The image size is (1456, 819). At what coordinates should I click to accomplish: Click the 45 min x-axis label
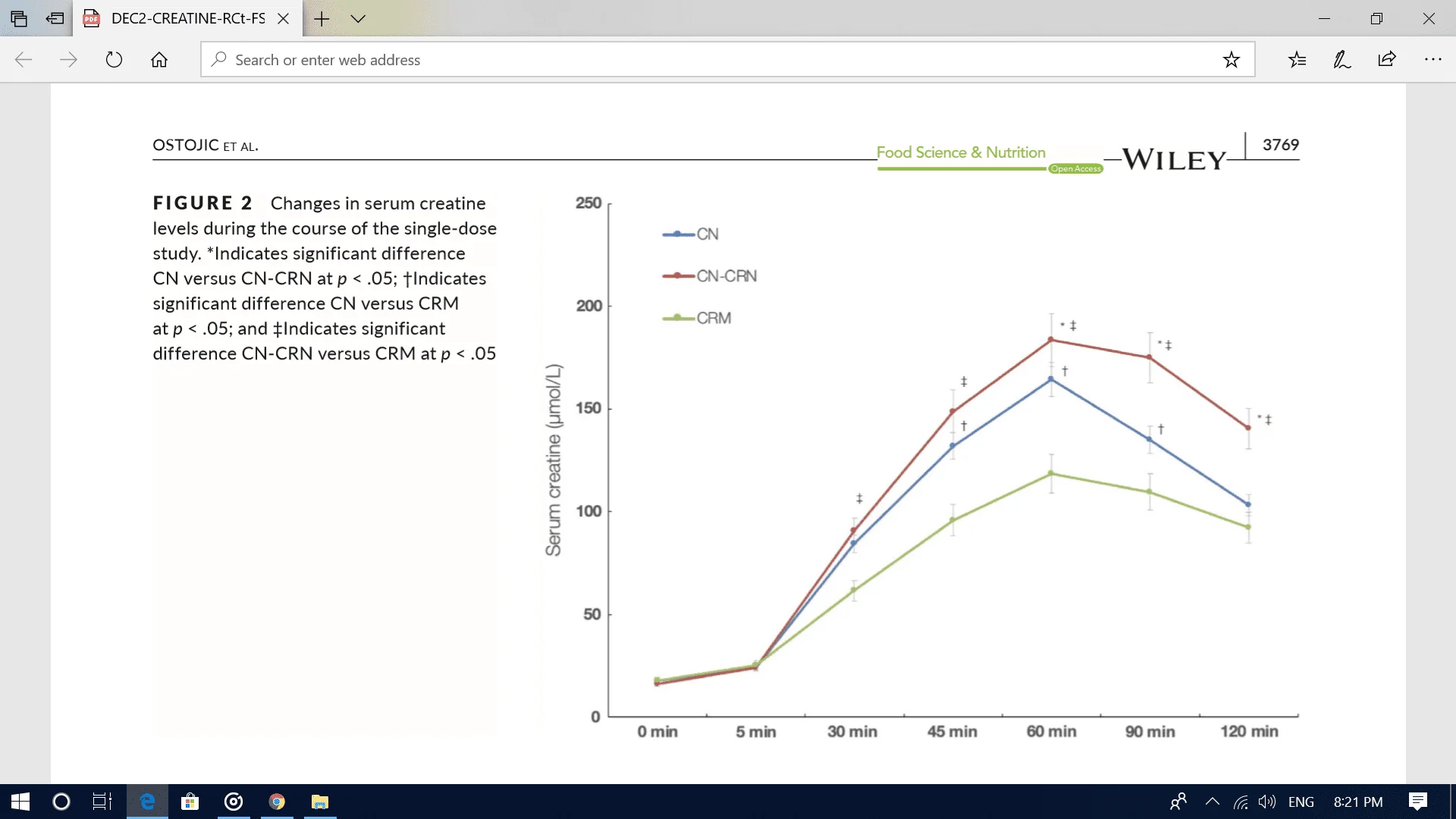coord(952,732)
